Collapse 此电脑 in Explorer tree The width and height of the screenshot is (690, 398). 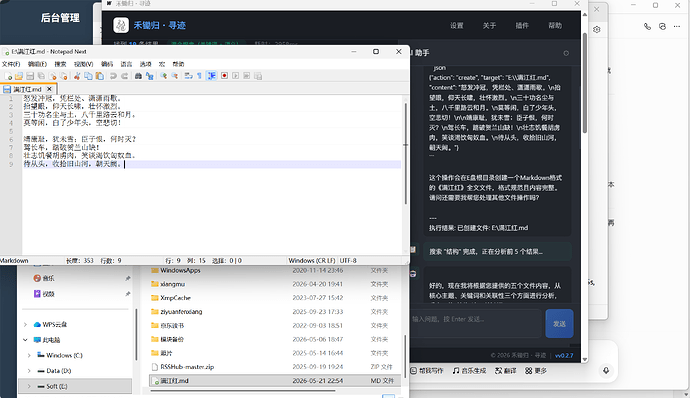tap(26, 340)
